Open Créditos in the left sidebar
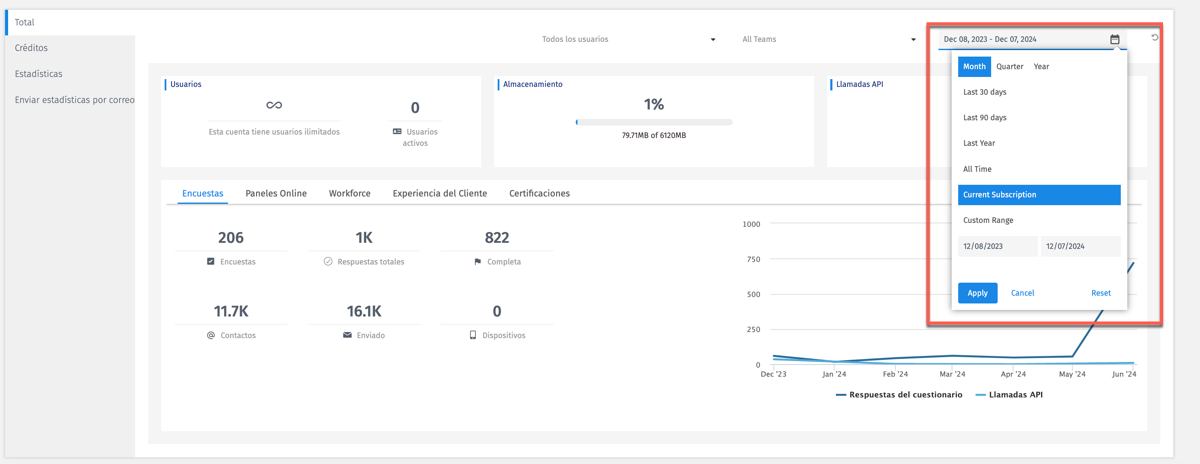 (x=31, y=48)
